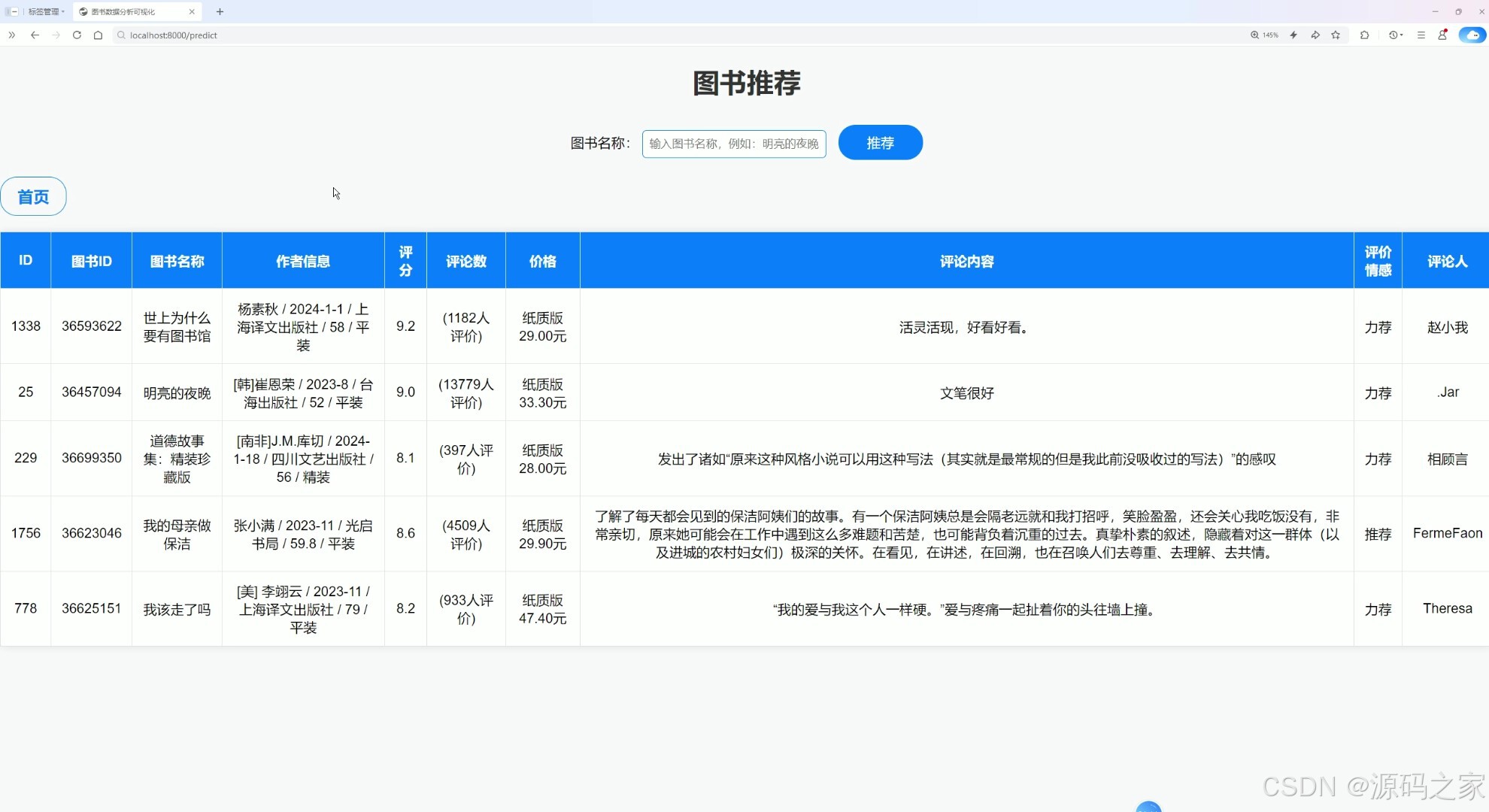Click the lightning performance icon in toolbar

pos(1294,35)
